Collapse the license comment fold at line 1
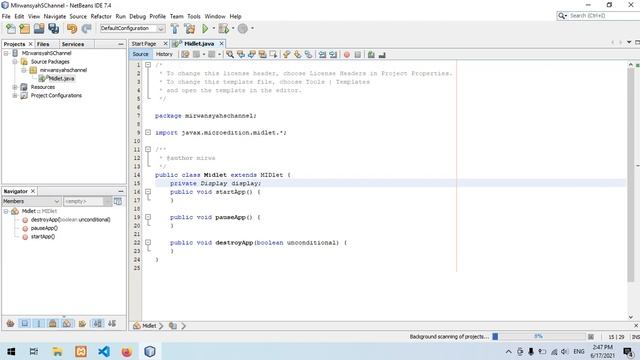Screen dimensions: 640x360 [148, 65]
